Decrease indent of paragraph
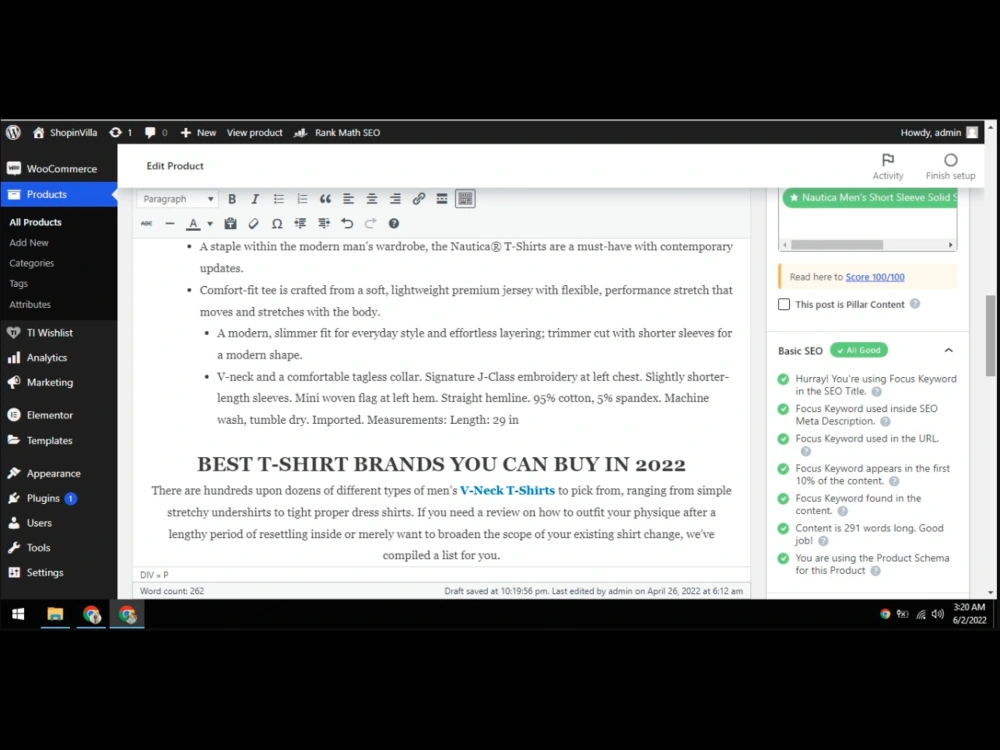The image size is (1000, 750). tap(300, 223)
